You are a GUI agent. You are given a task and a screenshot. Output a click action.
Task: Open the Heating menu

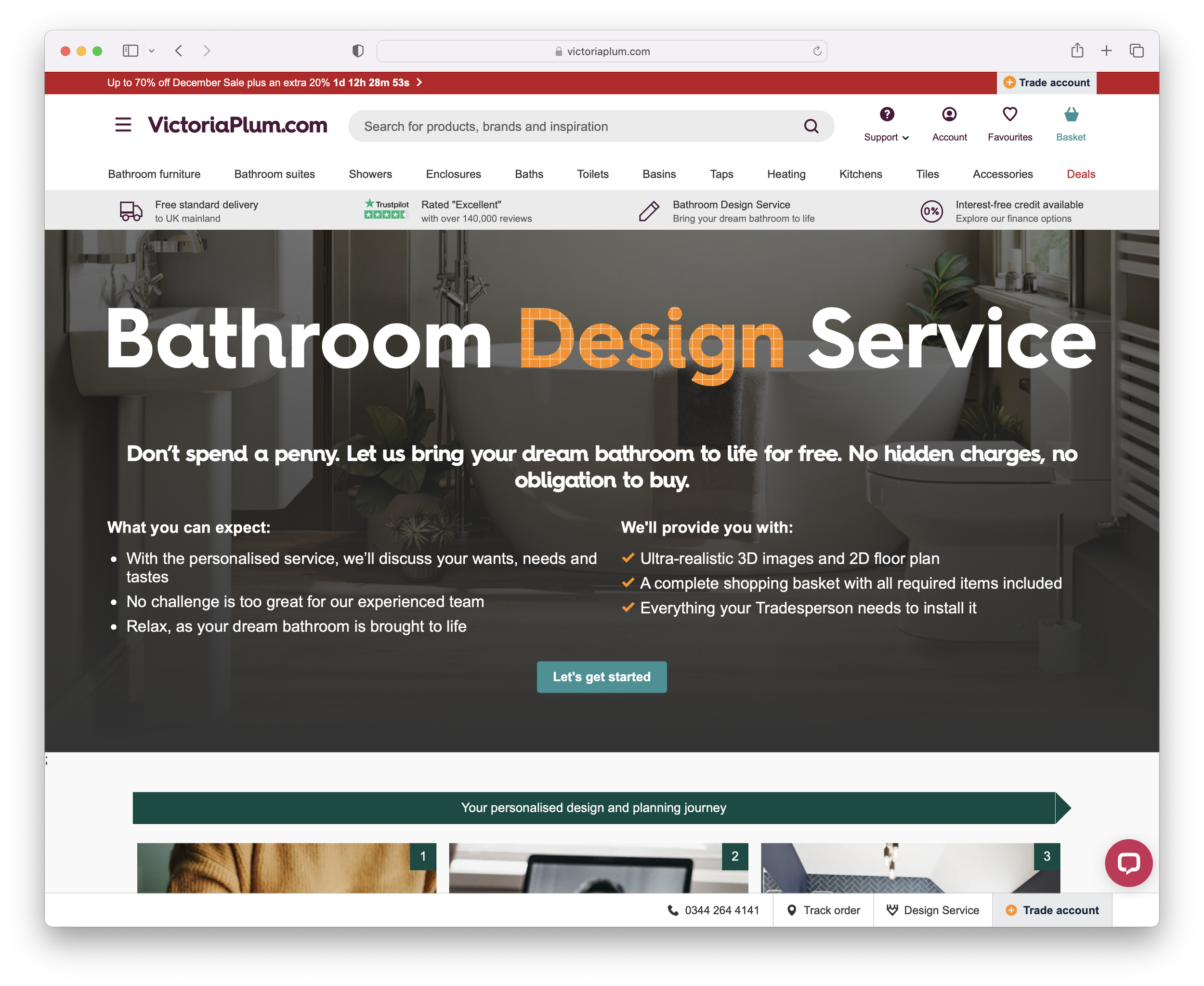[786, 174]
